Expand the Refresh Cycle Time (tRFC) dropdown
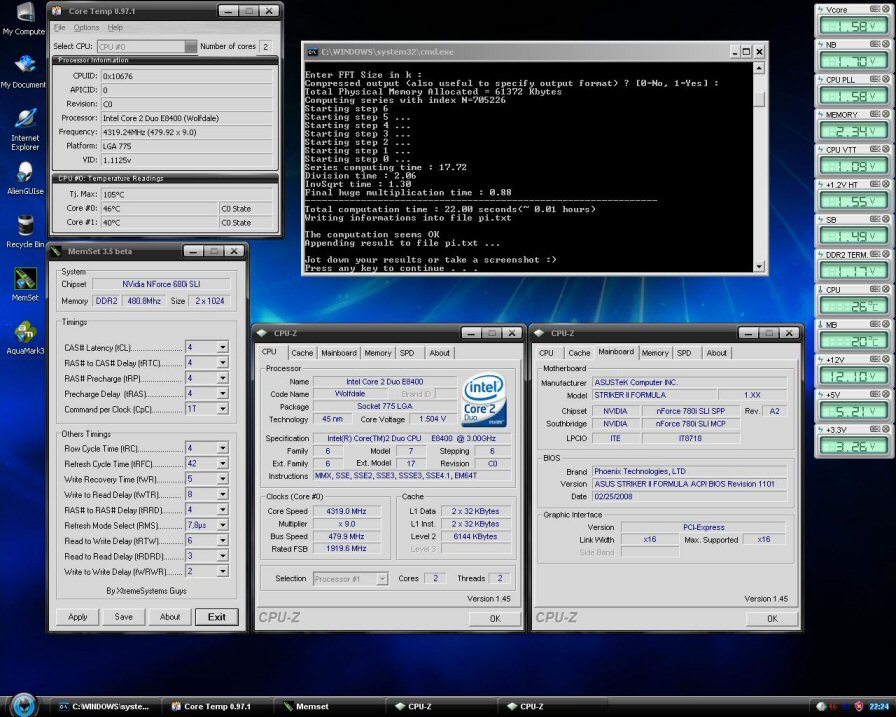The height and width of the screenshot is (717, 896). (222, 463)
